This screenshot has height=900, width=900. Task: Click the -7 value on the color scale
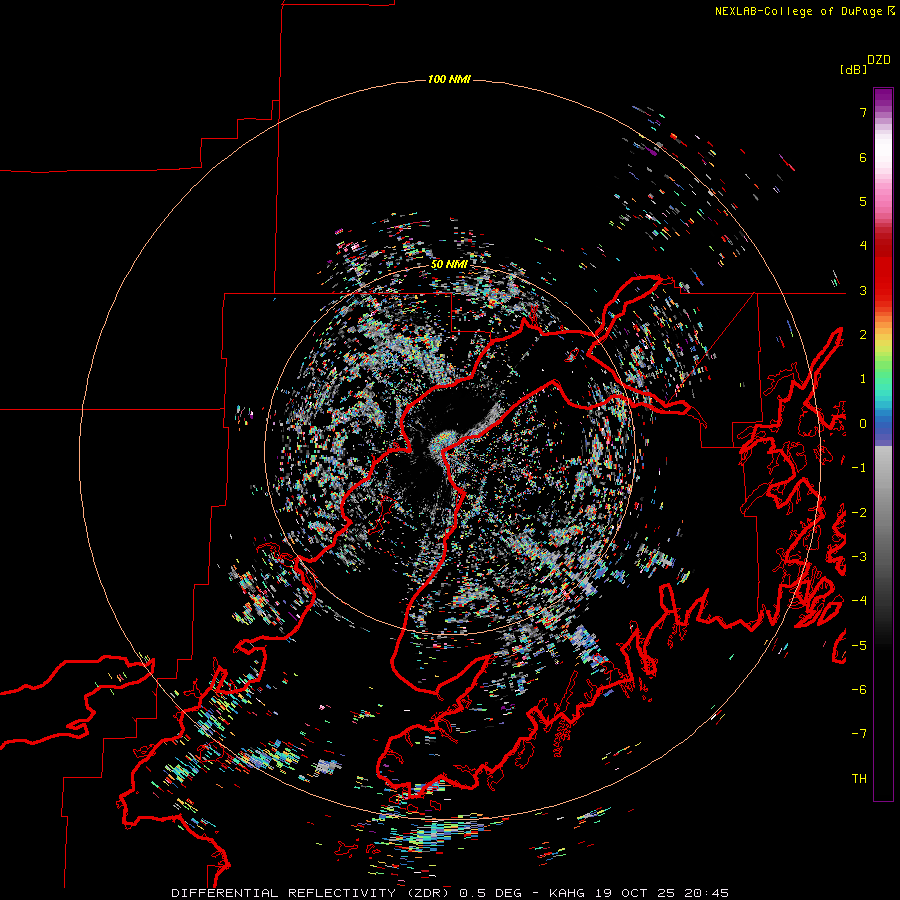click(x=859, y=734)
